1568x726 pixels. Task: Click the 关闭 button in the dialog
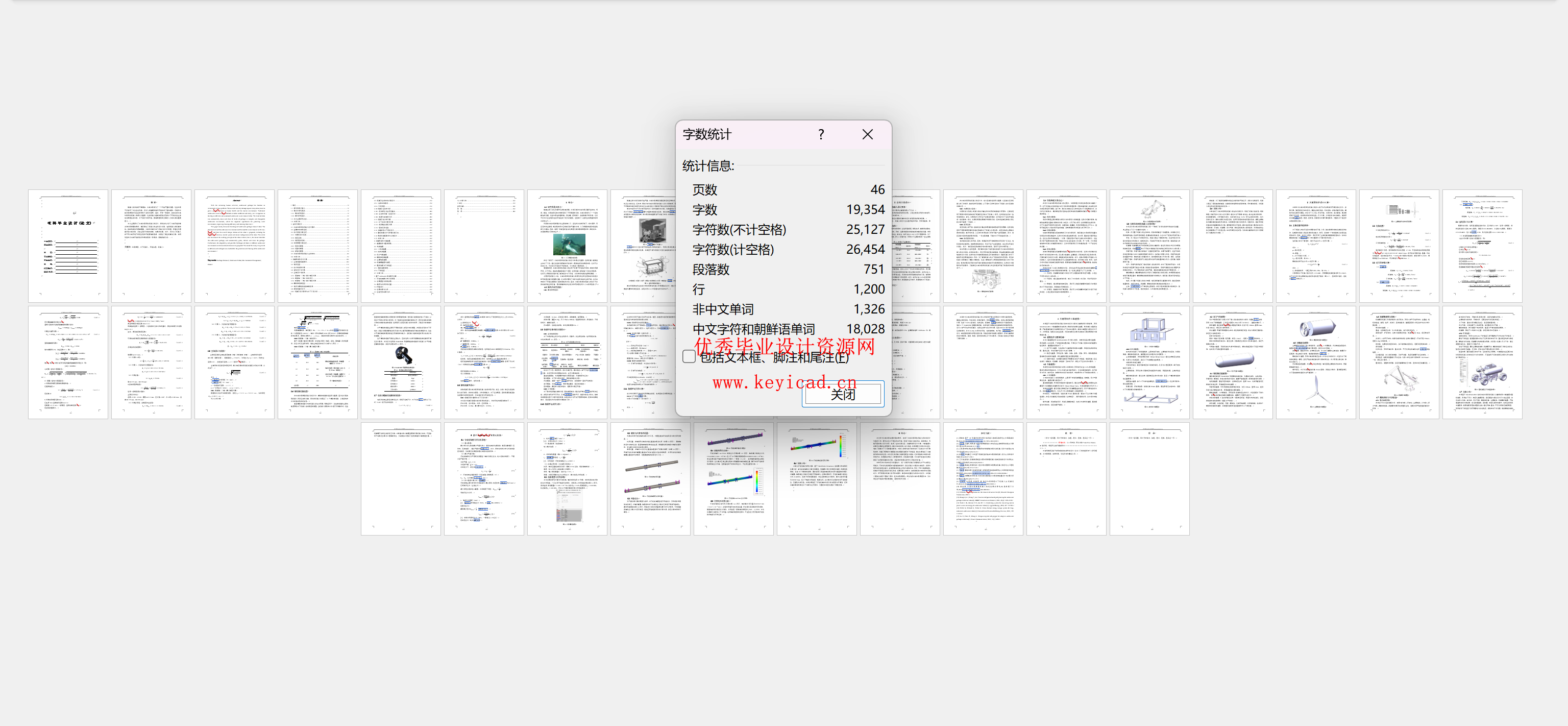843,394
